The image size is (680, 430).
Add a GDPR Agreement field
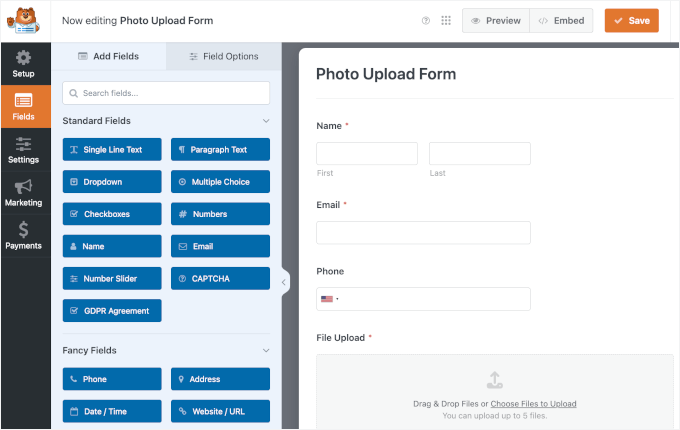coord(112,310)
